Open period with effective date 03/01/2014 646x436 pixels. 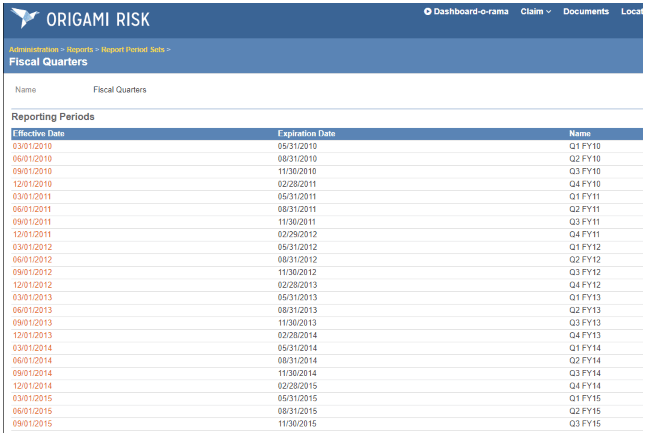pyautogui.click(x=32, y=348)
